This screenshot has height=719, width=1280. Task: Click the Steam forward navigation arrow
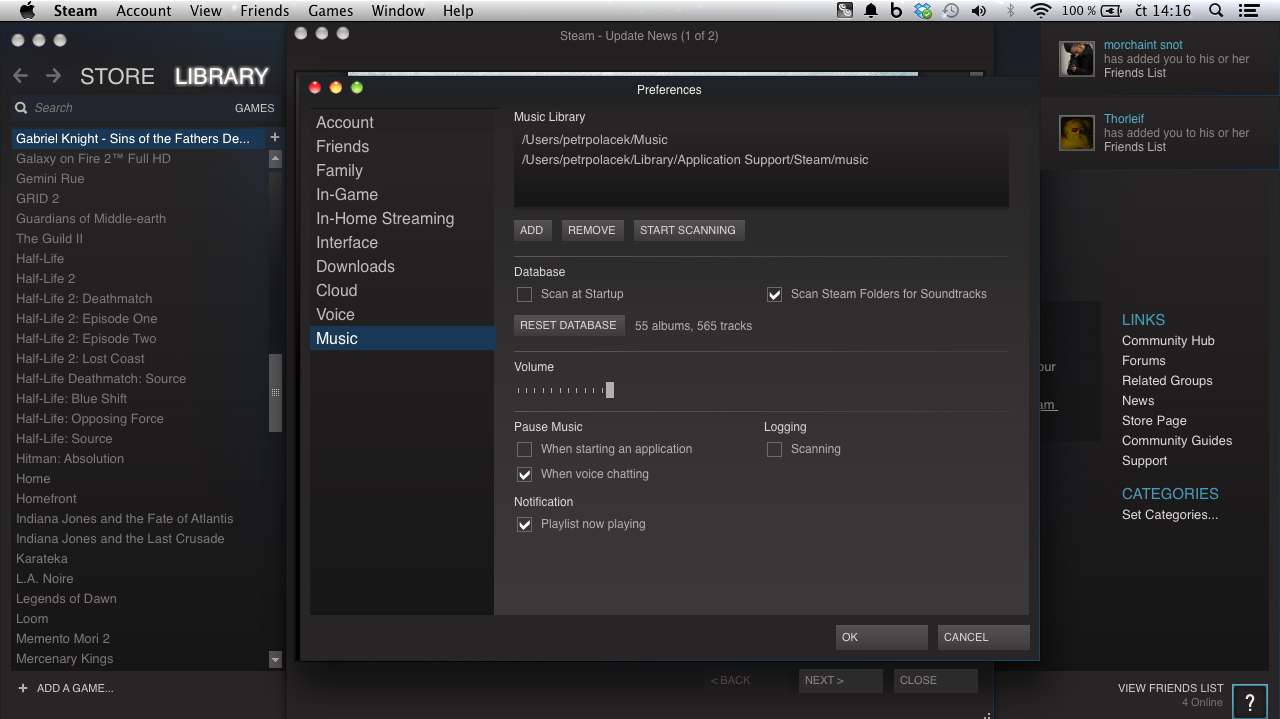[x=54, y=76]
